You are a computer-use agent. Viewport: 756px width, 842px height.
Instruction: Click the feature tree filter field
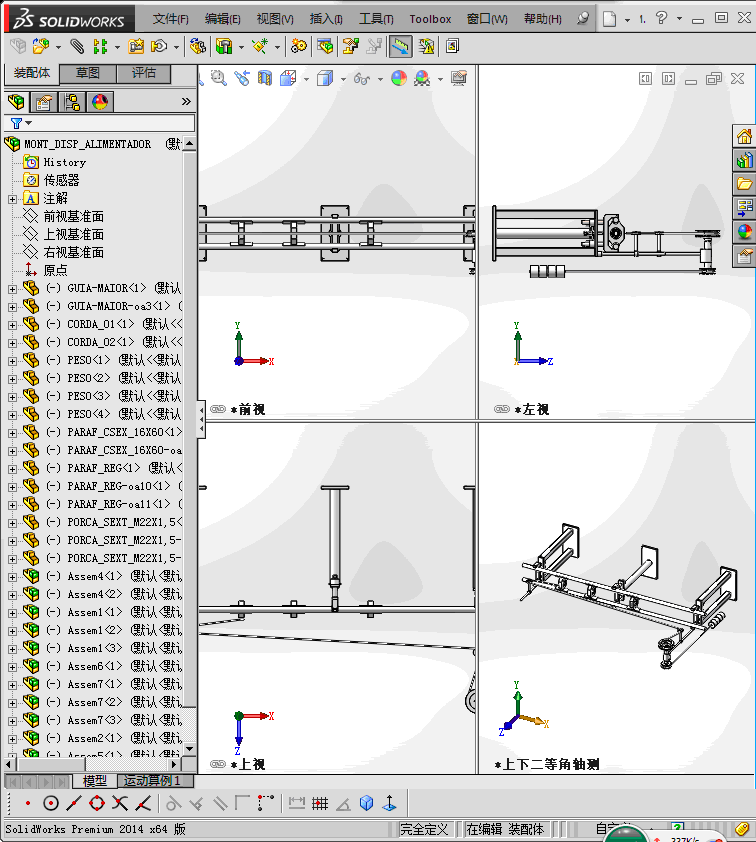pos(100,123)
